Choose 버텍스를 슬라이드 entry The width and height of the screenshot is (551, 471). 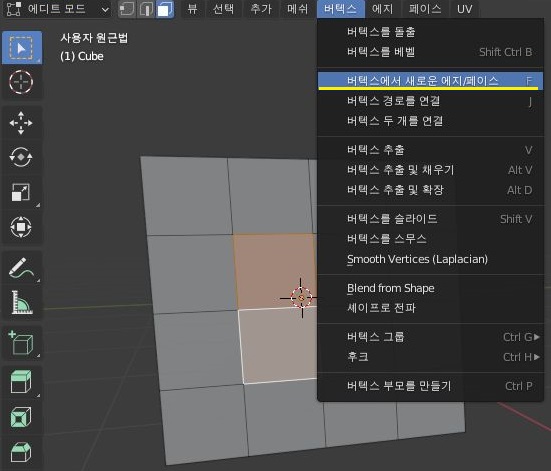(x=430, y=219)
